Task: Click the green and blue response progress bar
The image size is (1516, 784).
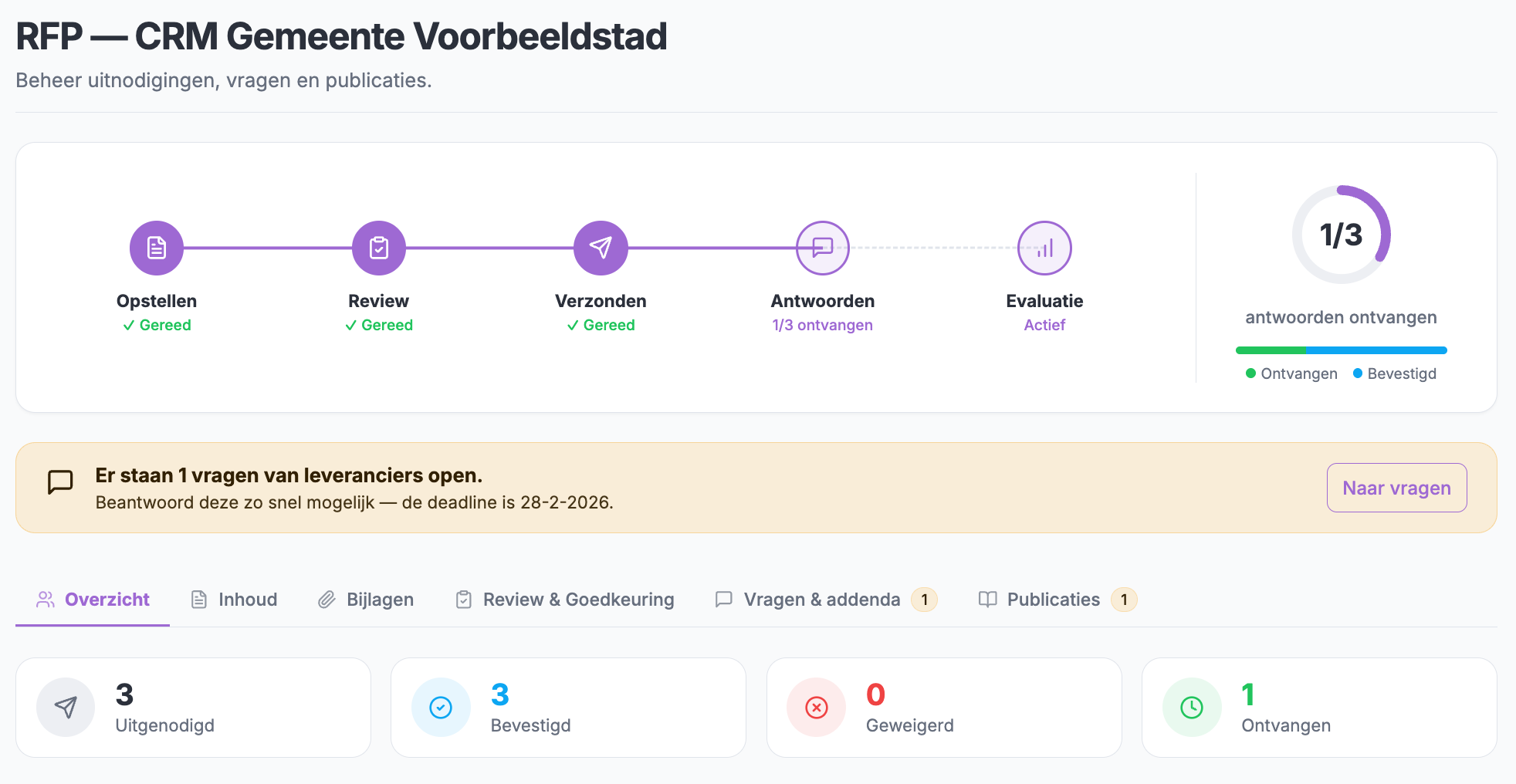Action: (1341, 350)
